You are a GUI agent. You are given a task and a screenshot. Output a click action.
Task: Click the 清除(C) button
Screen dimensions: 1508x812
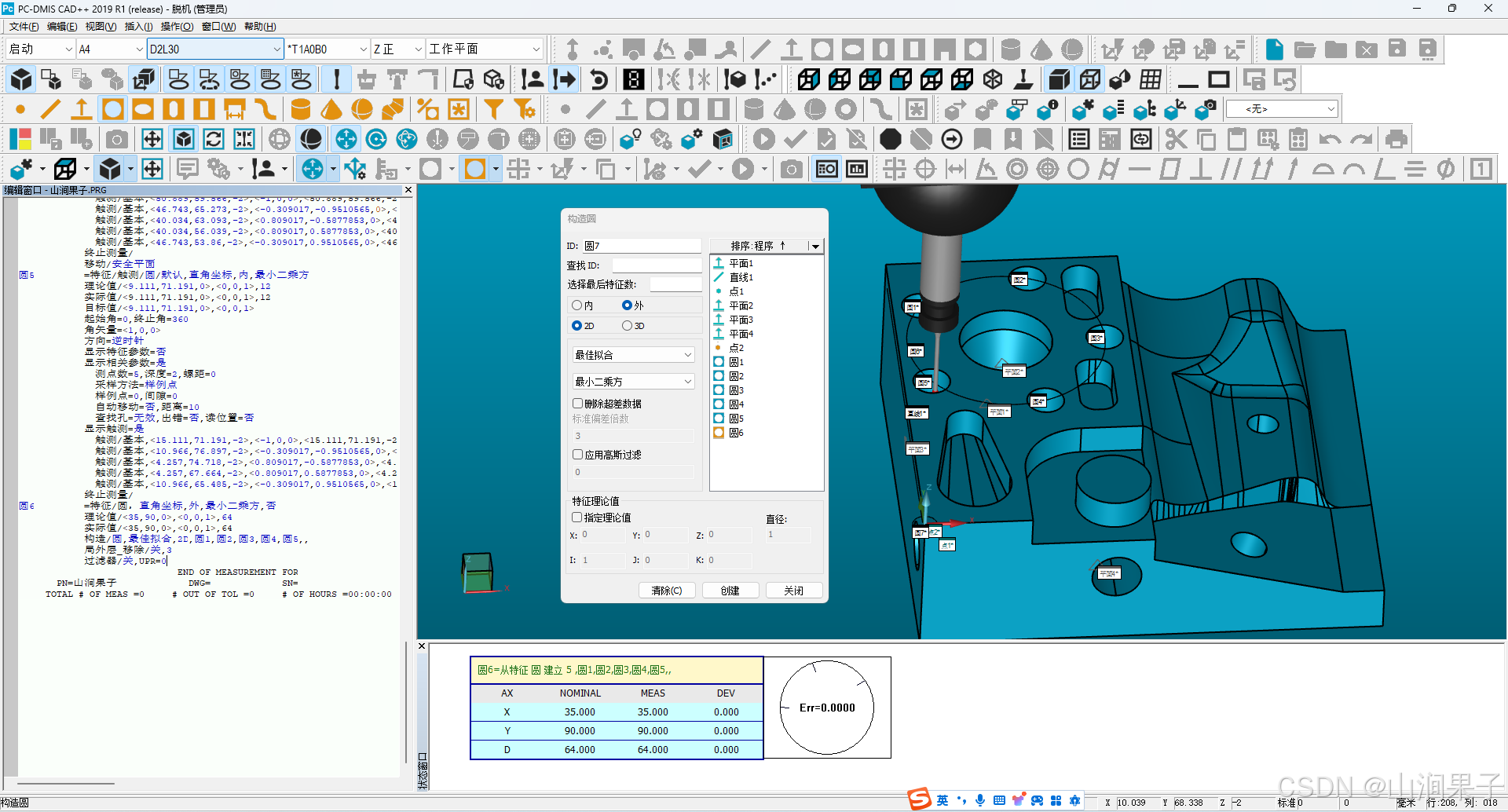(667, 591)
